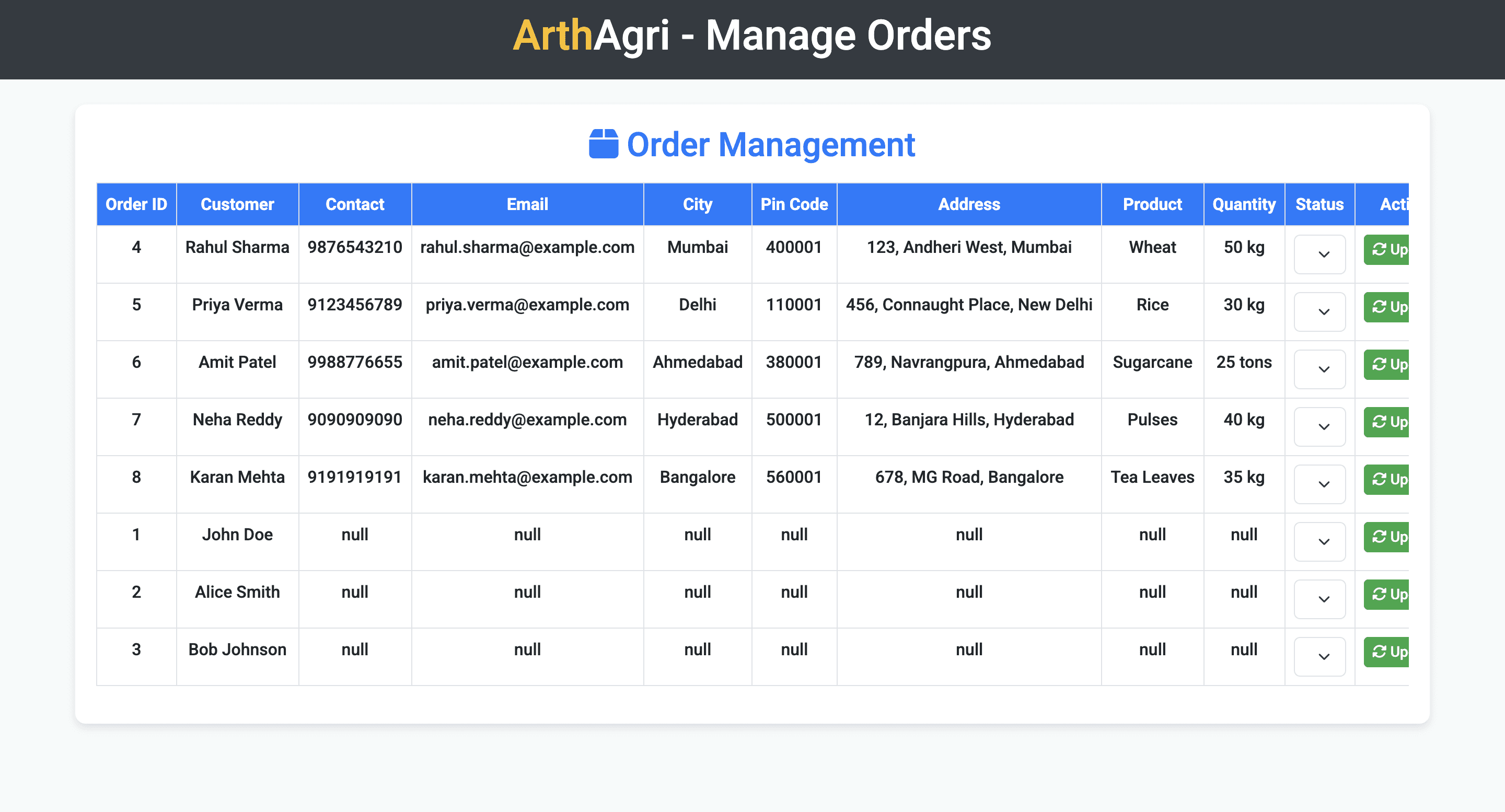This screenshot has height=812, width=1505.
Task: Open status dropdown for Bob Johnson
Action: [x=1319, y=656]
